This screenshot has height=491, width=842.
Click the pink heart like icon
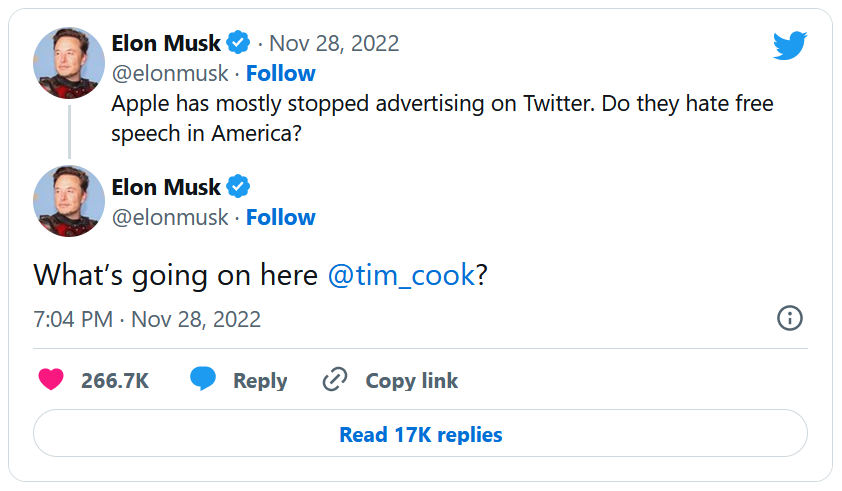point(51,380)
